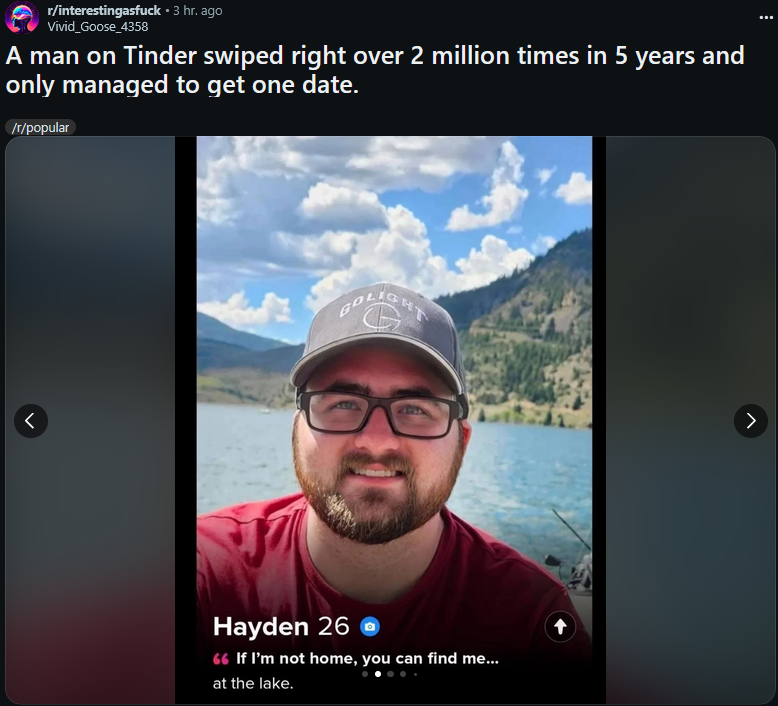Jump to the smallest last pagination dot
The image size is (778, 706).
click(x=415, y=674)
